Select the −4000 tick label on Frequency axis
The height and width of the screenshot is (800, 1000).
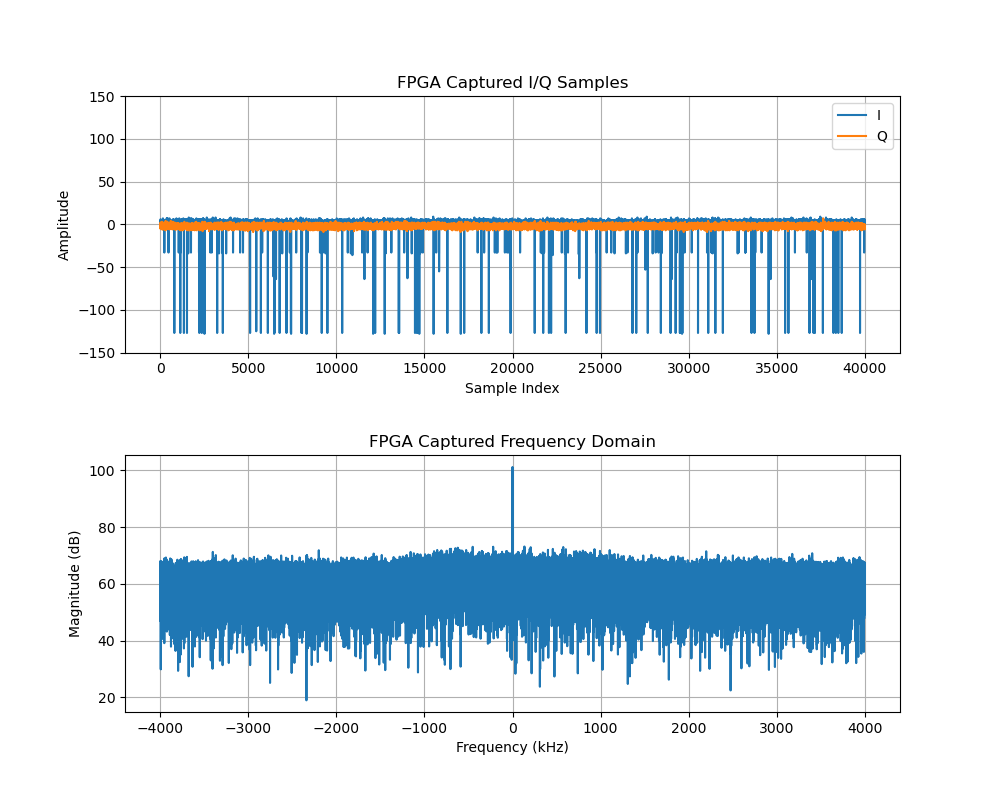coord(159,727)
